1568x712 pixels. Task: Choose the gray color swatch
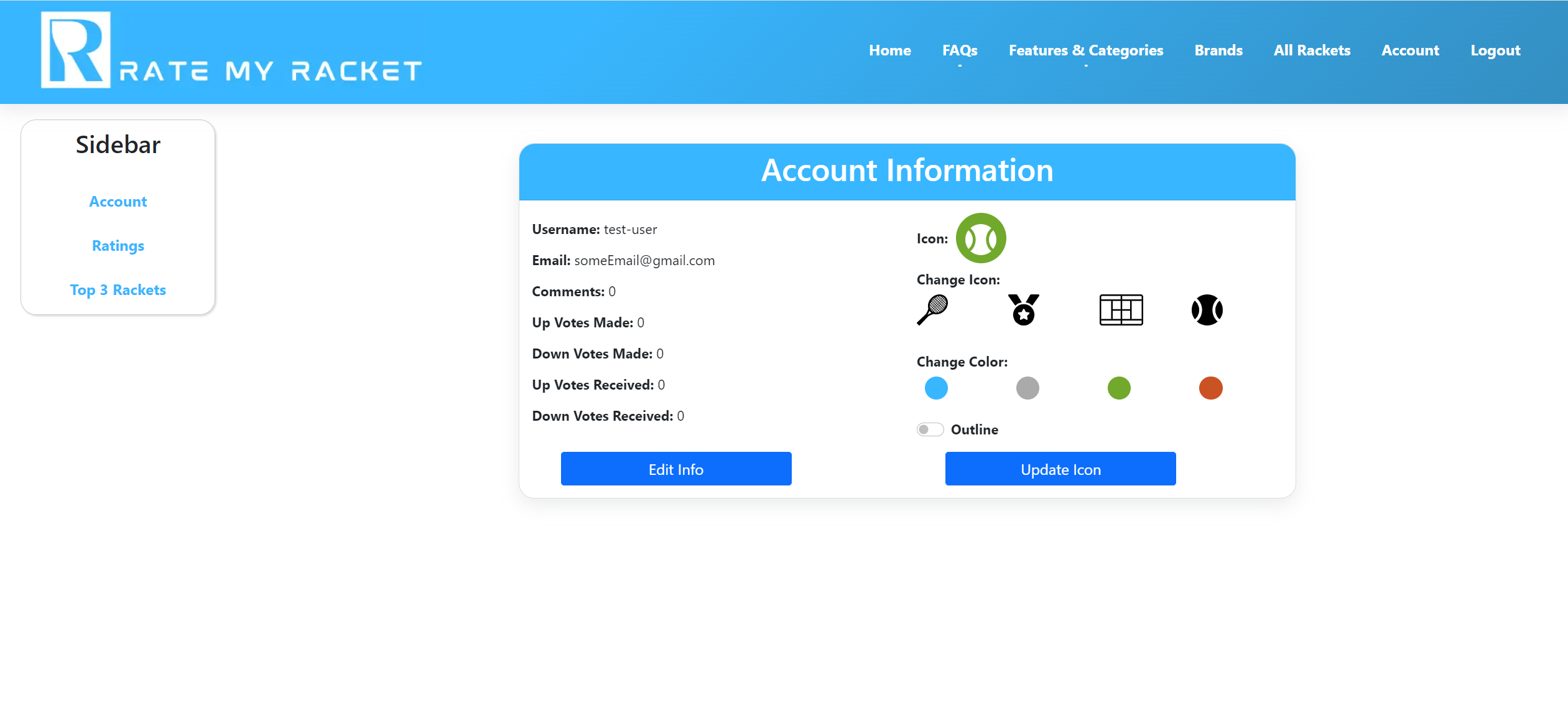click(x=1028, y=388)
